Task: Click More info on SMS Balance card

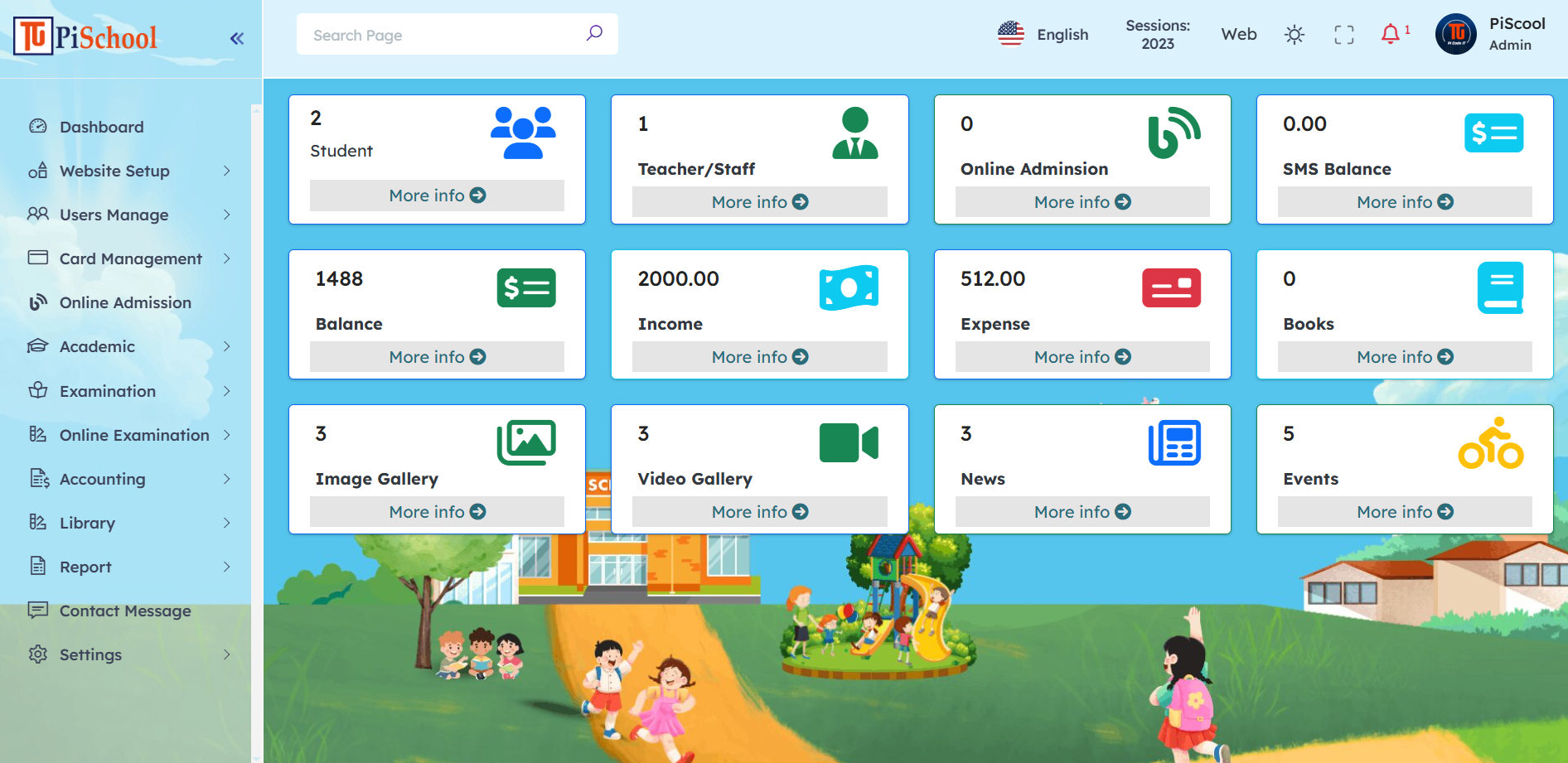Action: tap(1405, 202)
